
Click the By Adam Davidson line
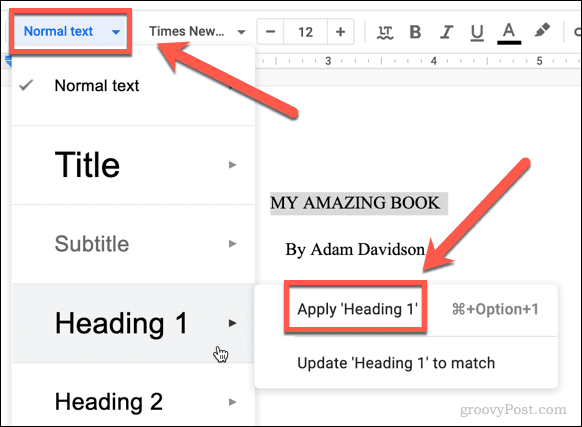point(355,250)
